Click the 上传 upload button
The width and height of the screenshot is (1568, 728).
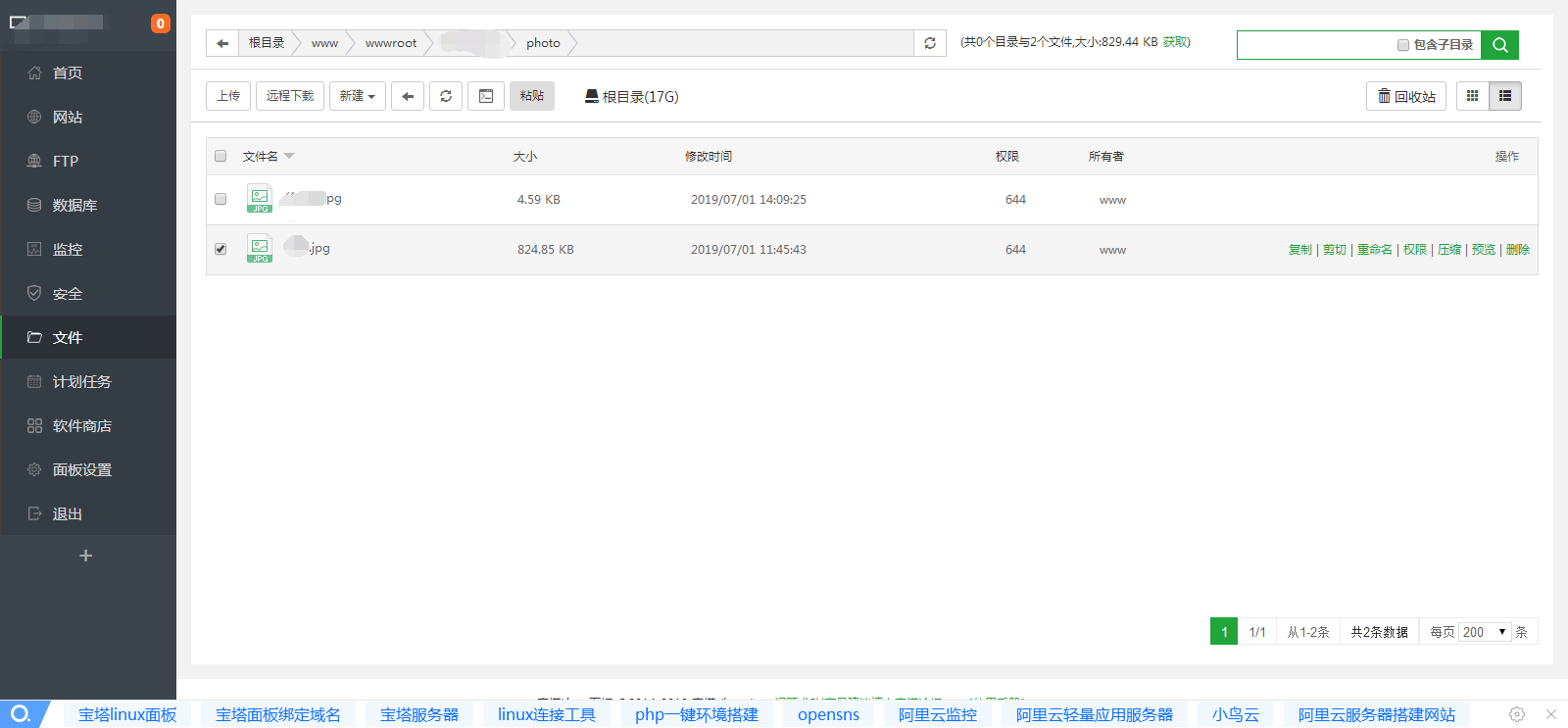point(228,96)
